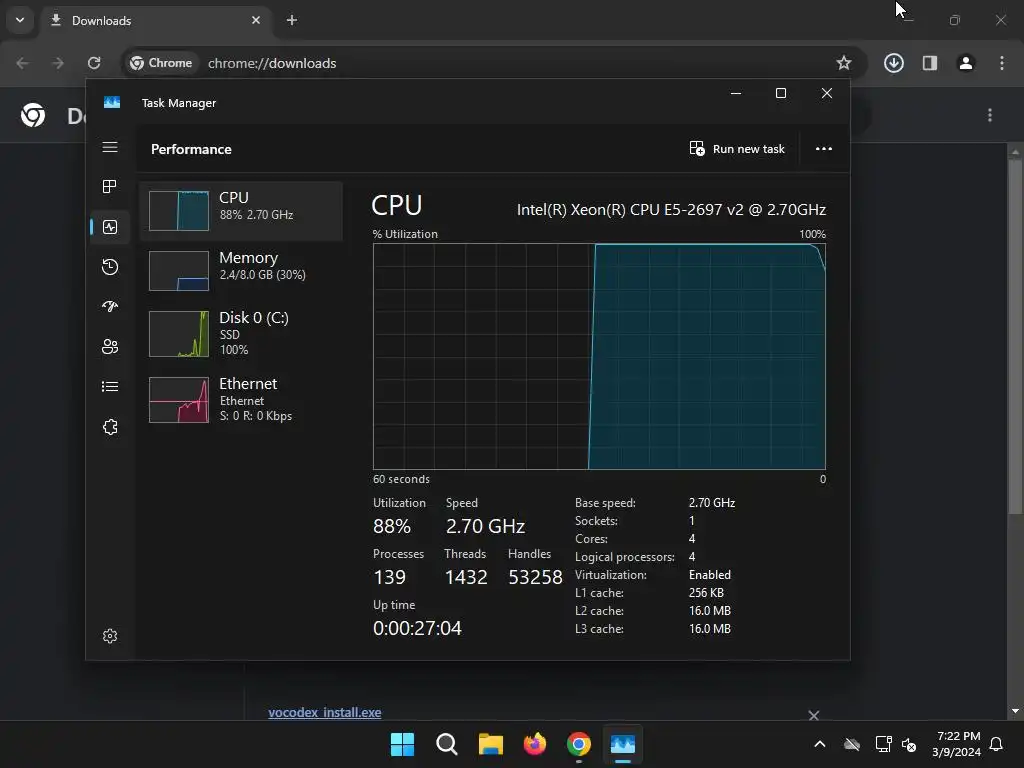Bookmark page with the star icon
The width and height of the screenshot is (1024, 768).
(844, 63)
